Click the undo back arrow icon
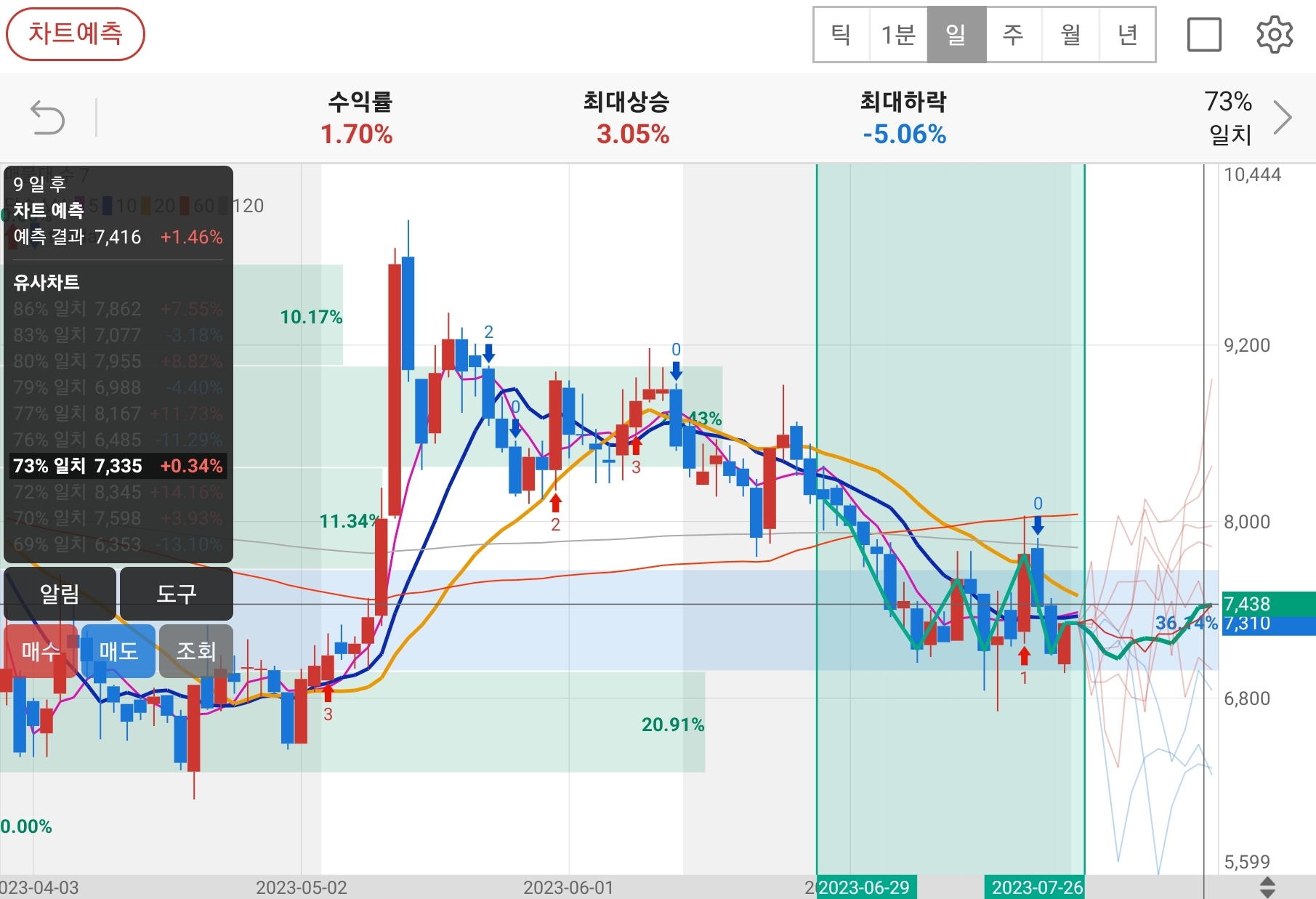Screen dimensions: 1316x899 click(48, 118)
